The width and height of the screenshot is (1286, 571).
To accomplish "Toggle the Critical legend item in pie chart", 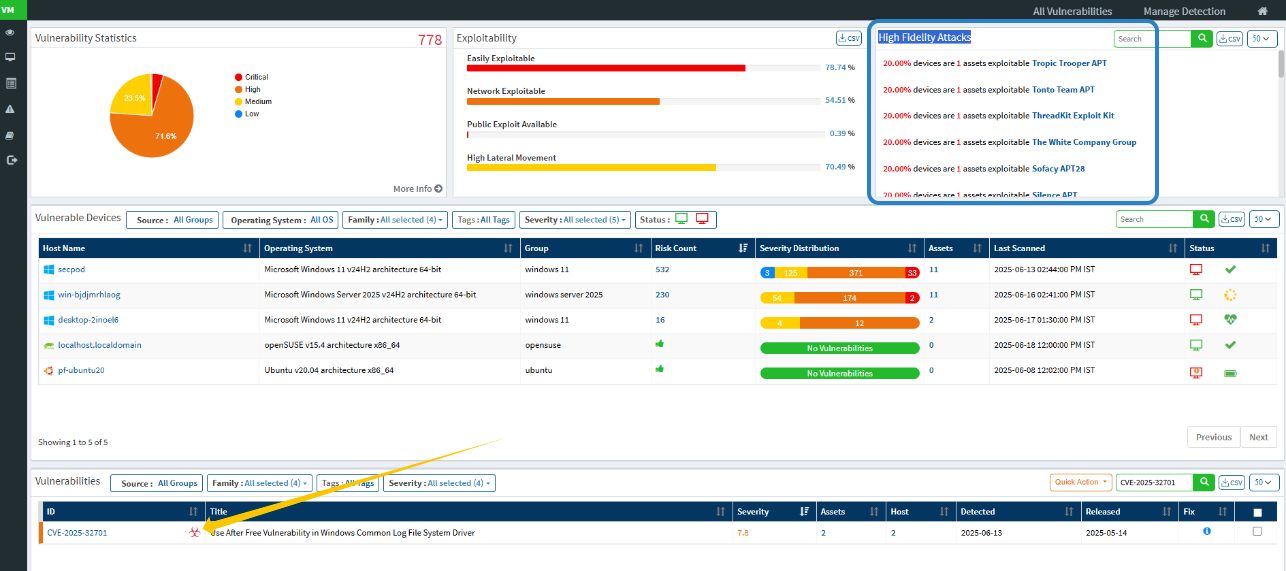I will click(x=251, y=77).
